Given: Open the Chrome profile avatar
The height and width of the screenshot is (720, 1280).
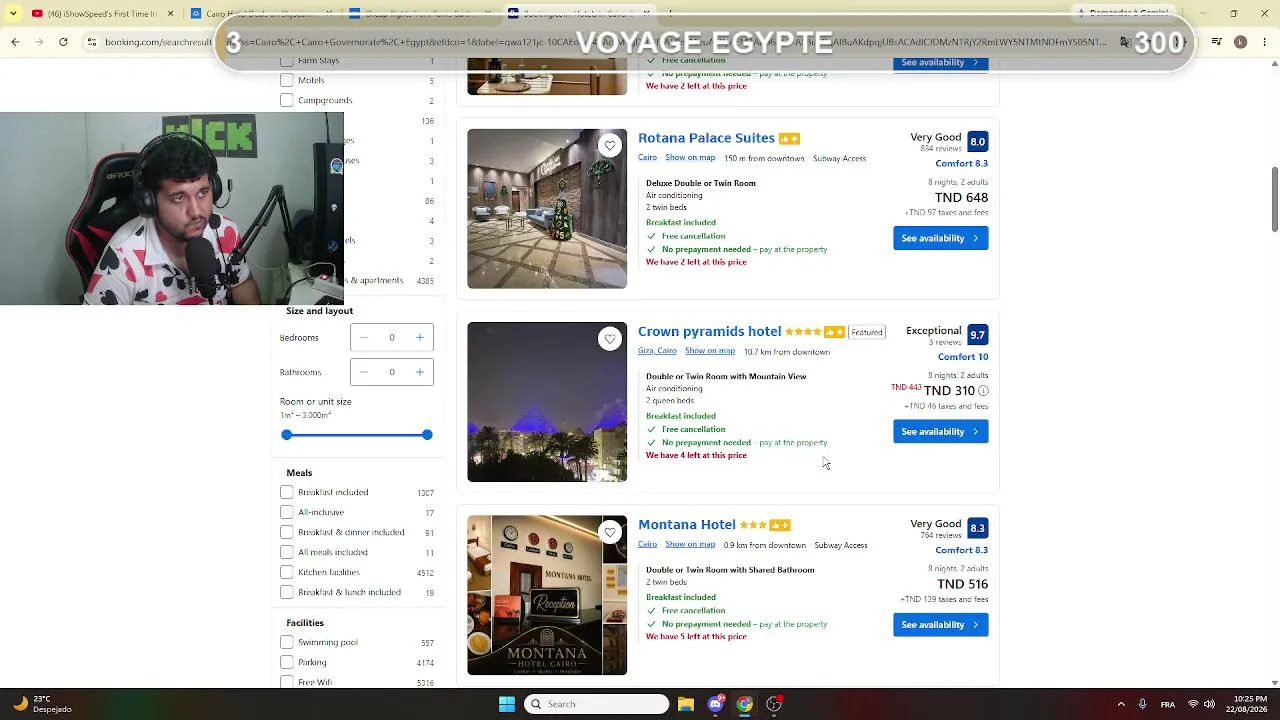Looking at the screenshot, I should 1241,42.
